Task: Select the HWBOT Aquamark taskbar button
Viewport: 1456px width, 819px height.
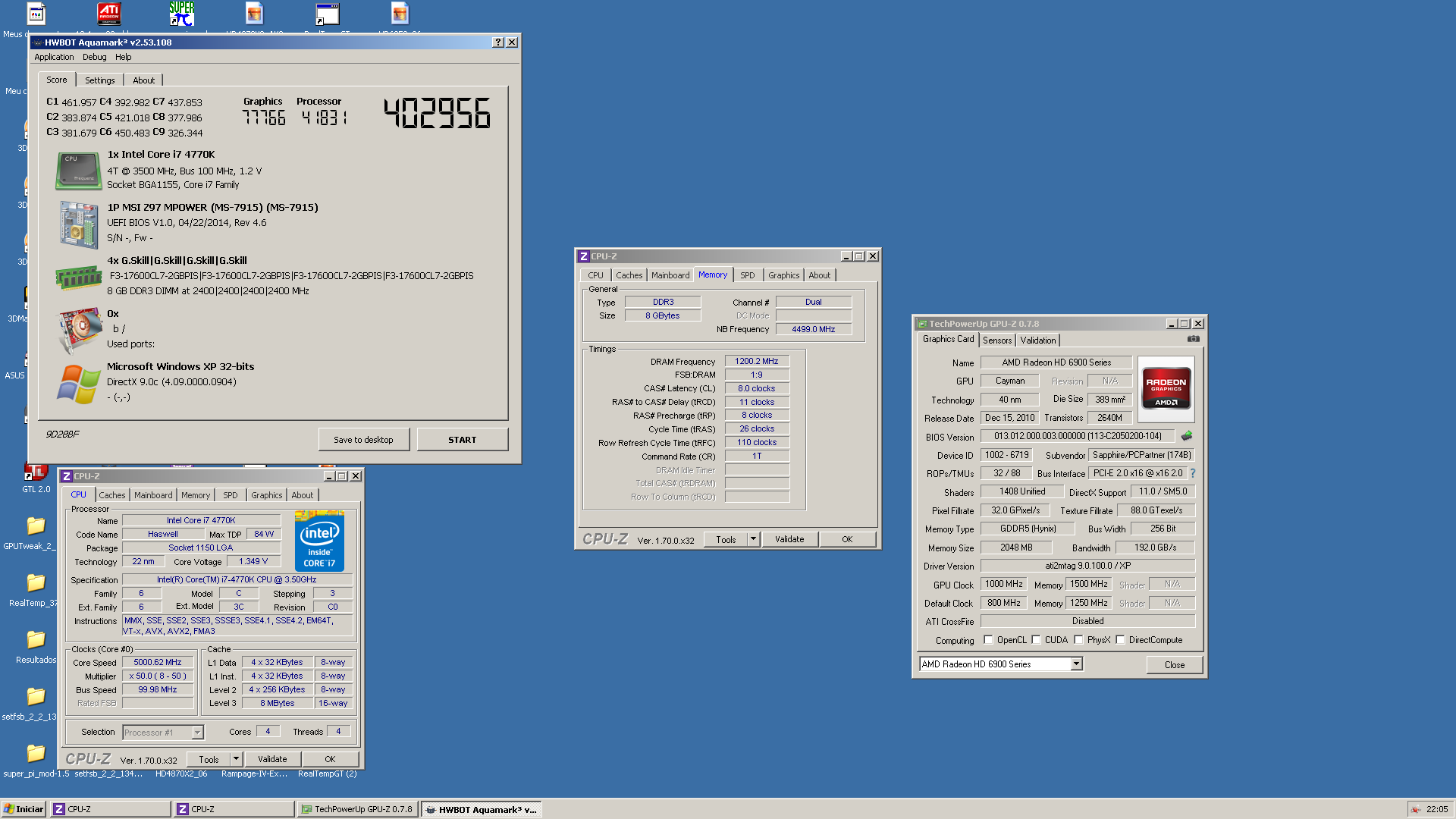Action: (x=482, y=809)
